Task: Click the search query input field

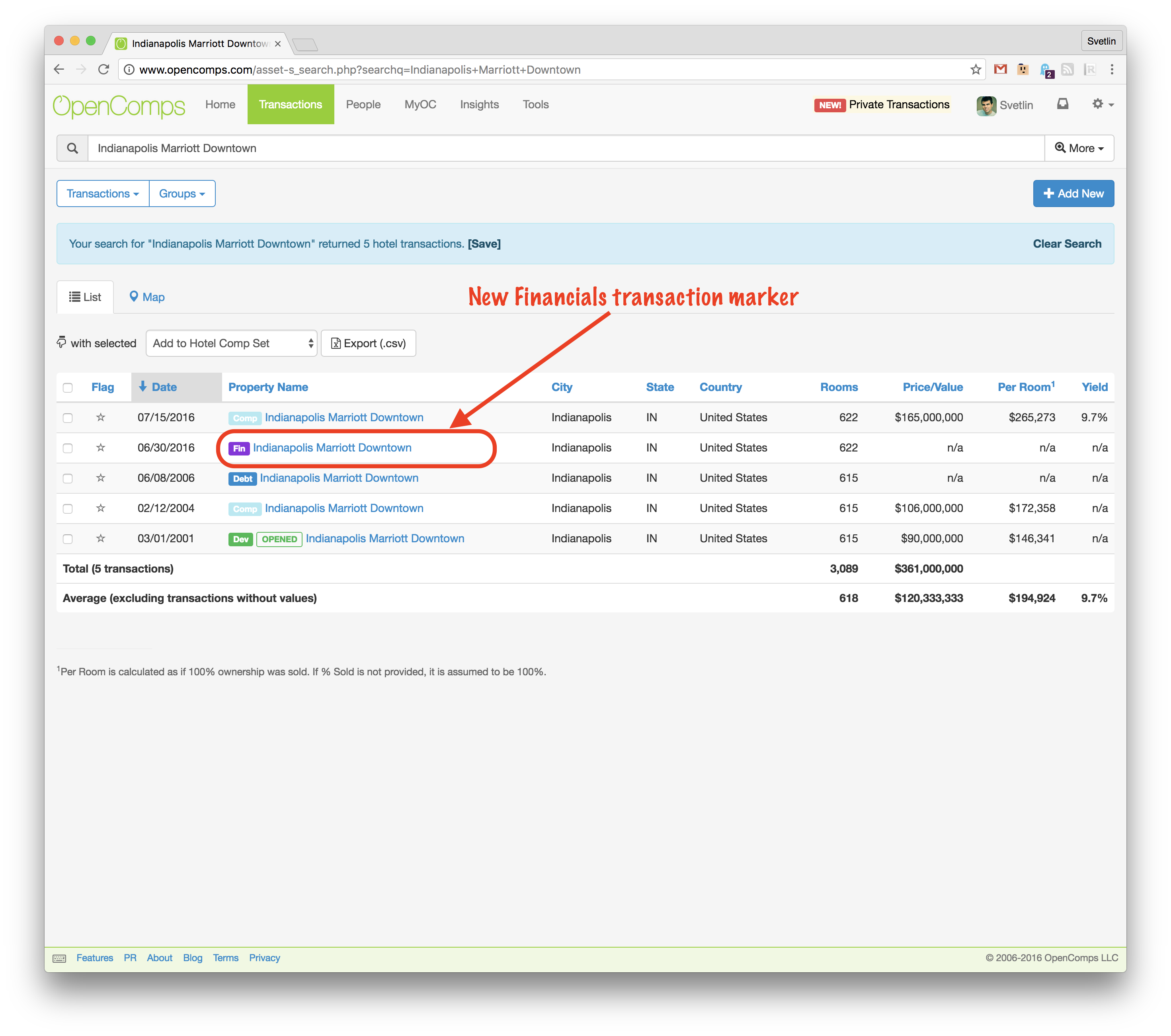Action: click(x=566, y=149)
